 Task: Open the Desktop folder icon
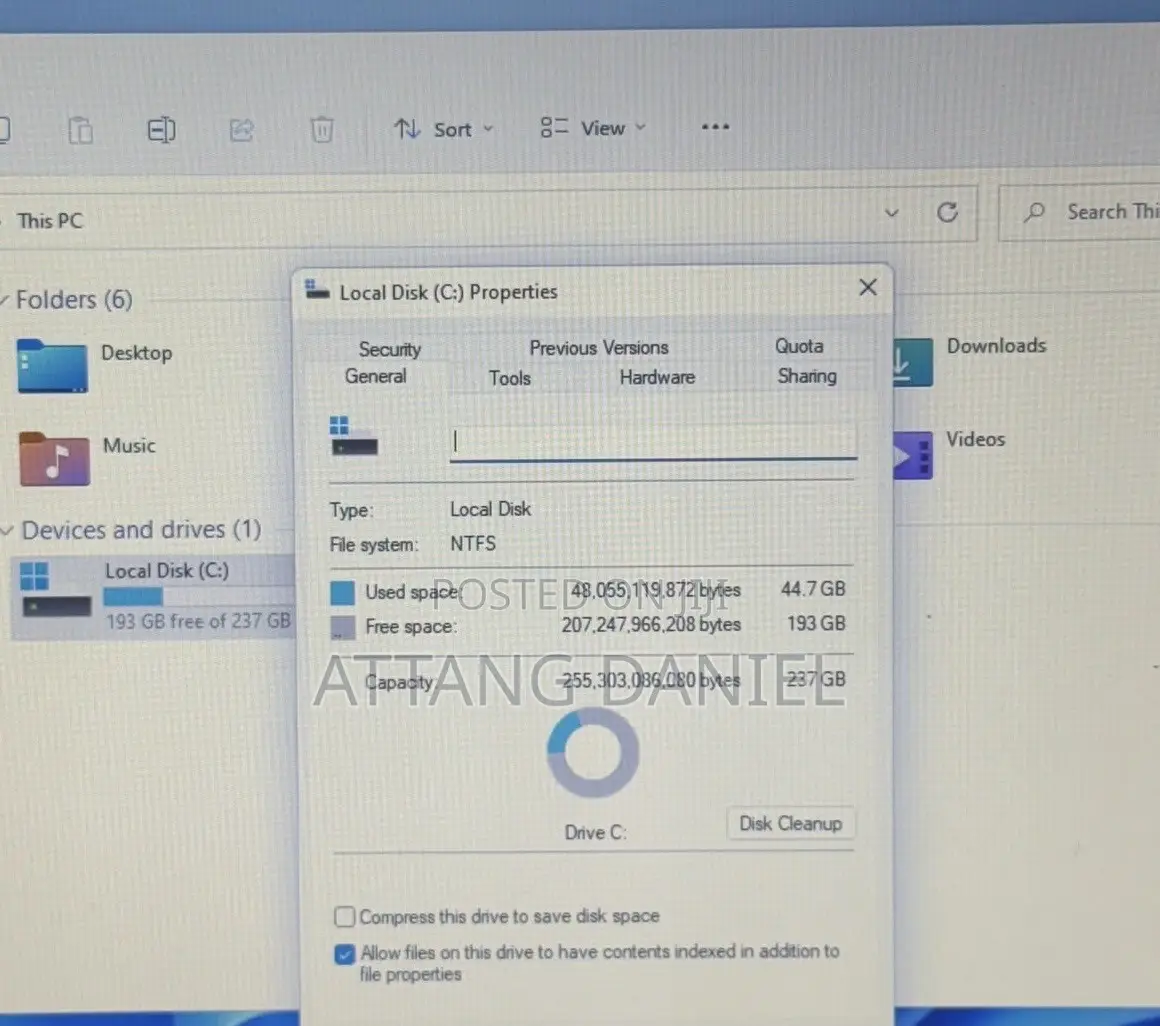tap(52, 365)
